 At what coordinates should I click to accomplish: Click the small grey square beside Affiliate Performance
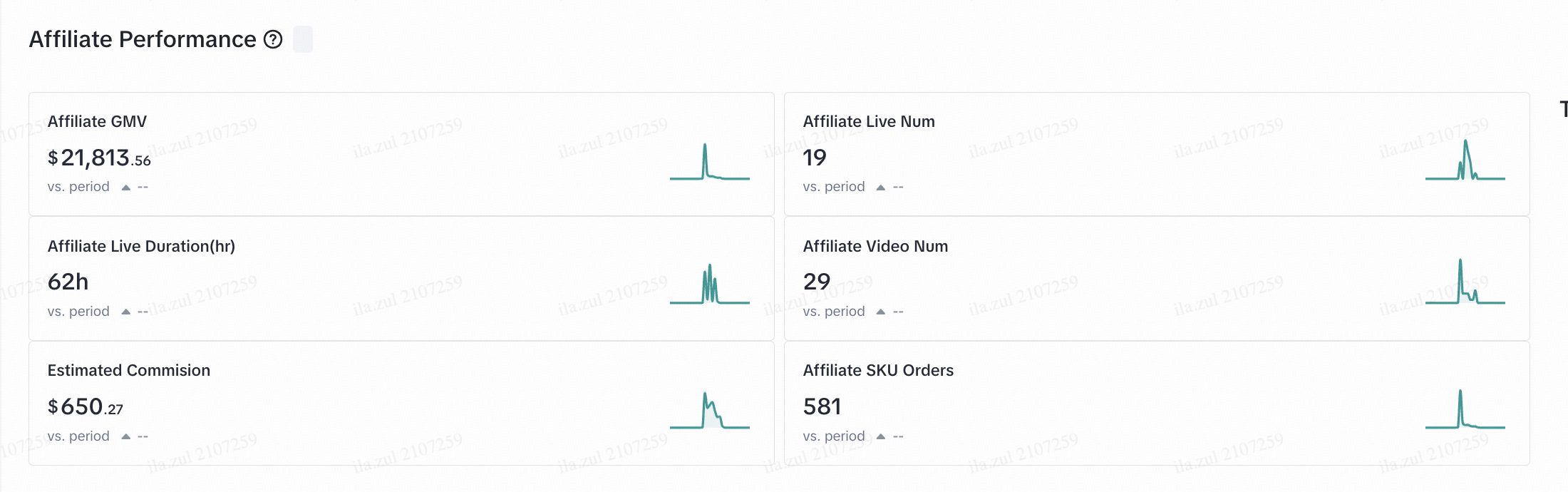(303, 39)
